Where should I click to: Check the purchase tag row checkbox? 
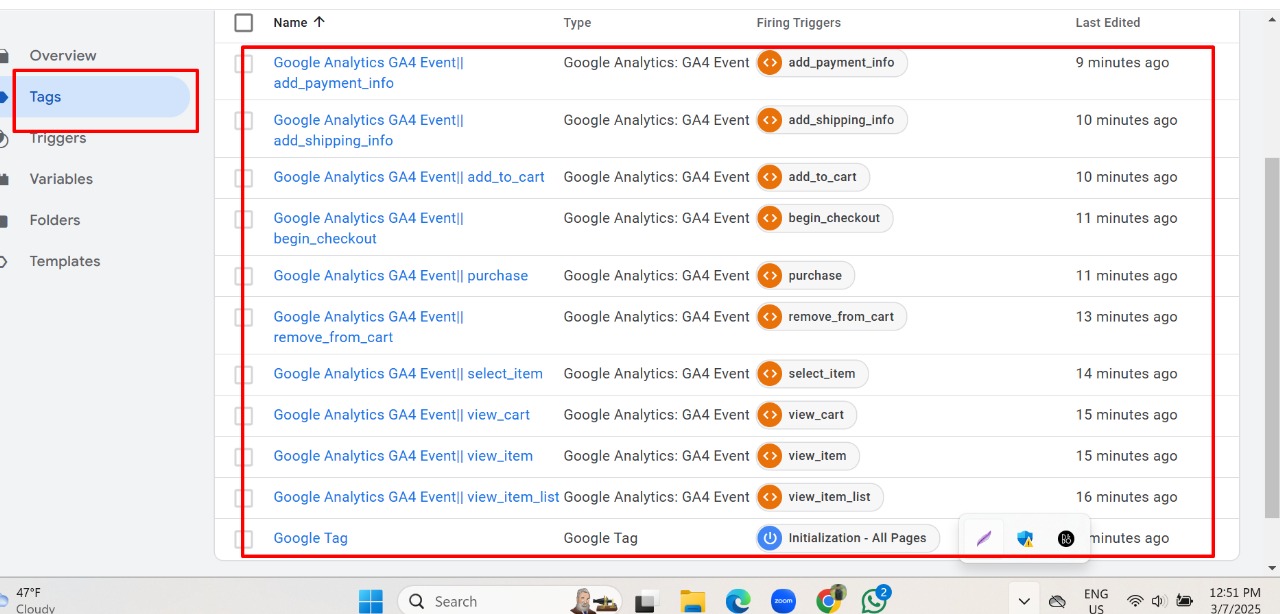(x=244, y=276)
